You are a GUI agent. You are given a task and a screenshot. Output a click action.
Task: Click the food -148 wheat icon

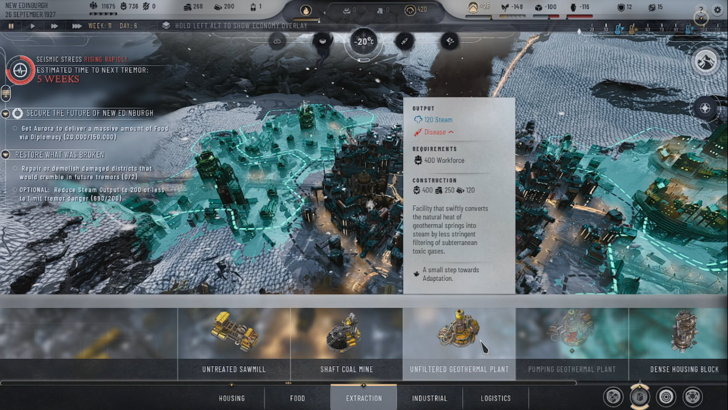(505, 7)
